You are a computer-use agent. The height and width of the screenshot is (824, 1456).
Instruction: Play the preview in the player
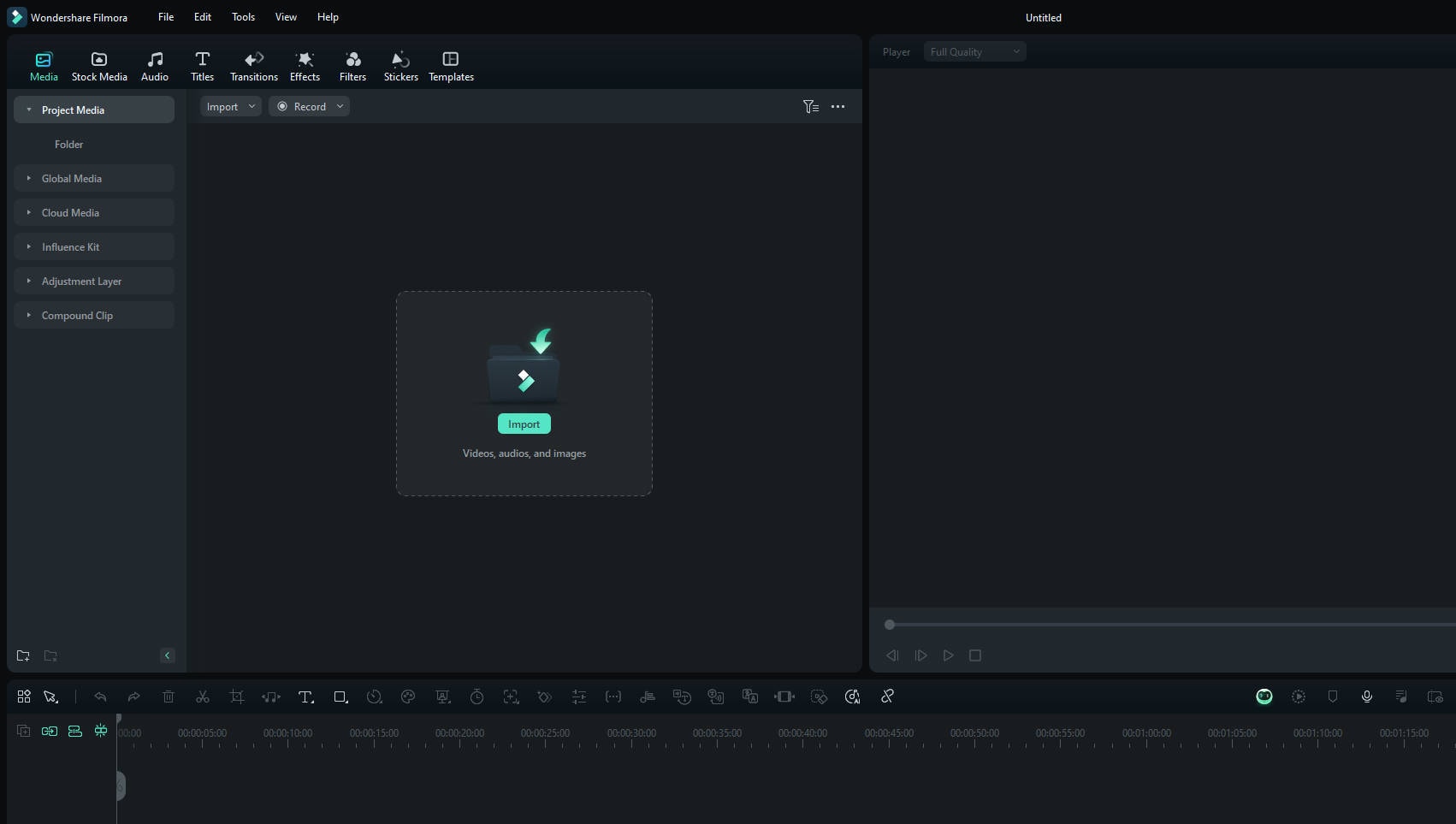pyautogui.click(x=948, y=655)
